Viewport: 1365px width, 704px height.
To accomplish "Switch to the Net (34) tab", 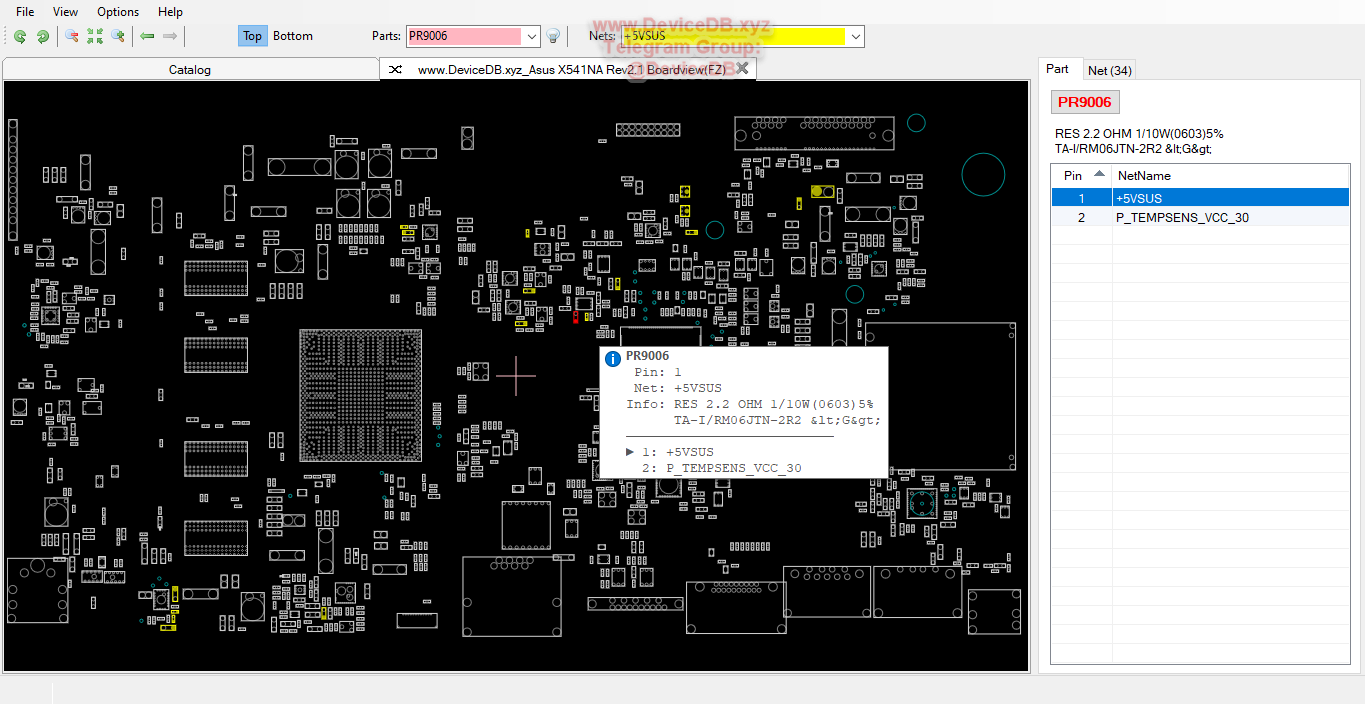I will (x=1109, y=69).
